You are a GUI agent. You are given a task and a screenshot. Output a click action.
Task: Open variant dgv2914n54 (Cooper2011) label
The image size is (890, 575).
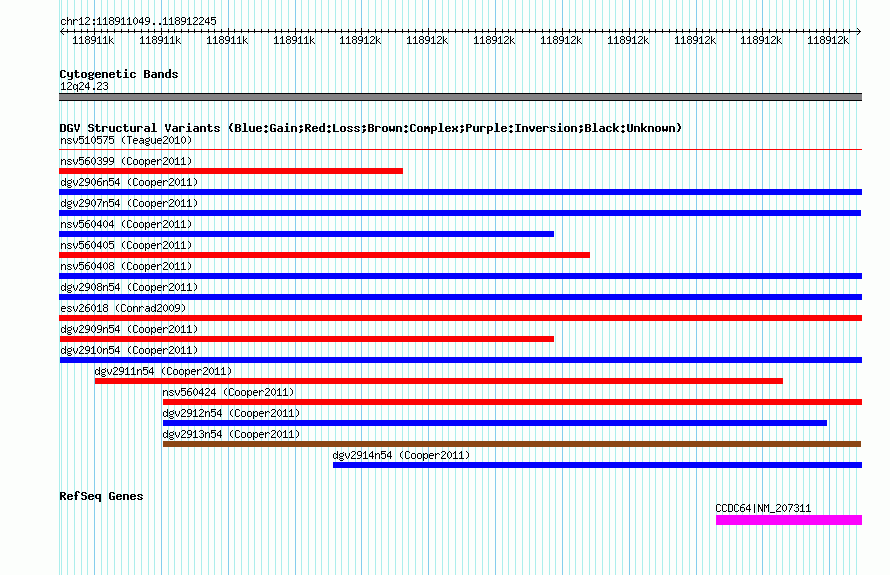point(401,455)
